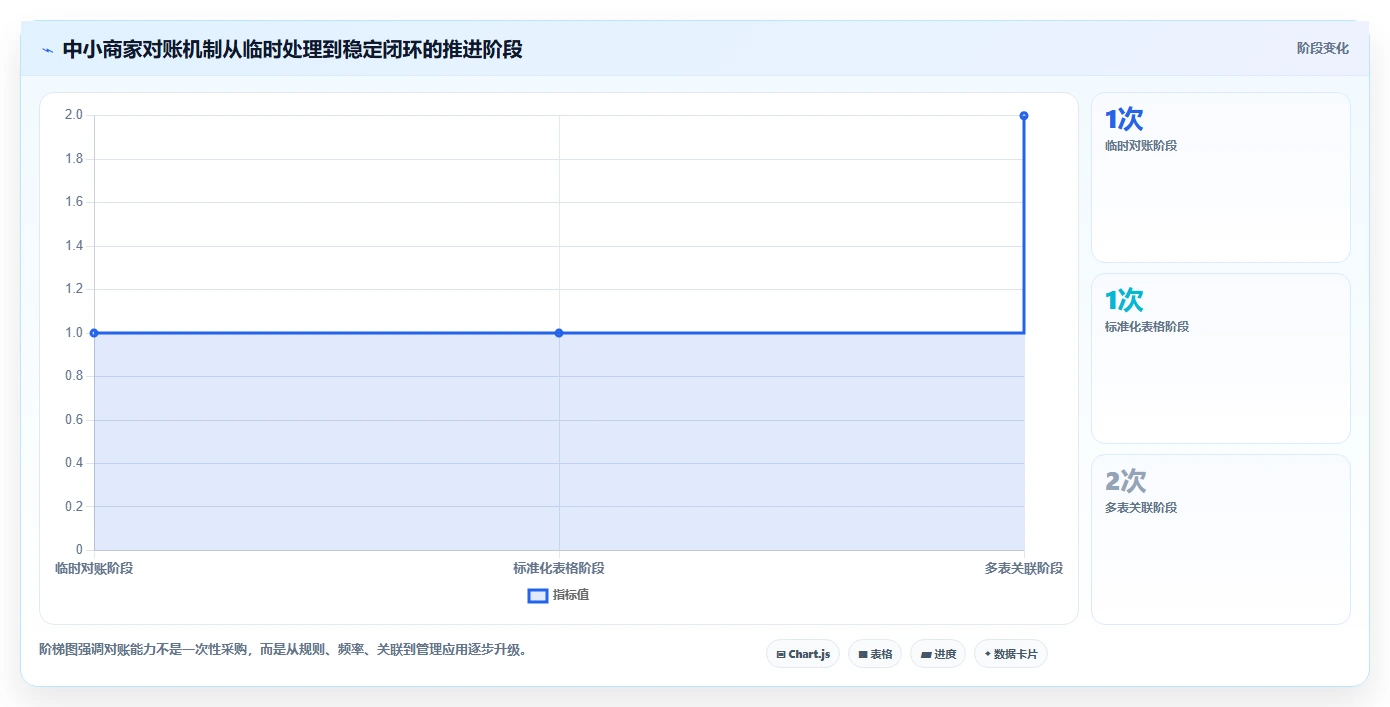Click the 1.4 y-axis tick label

pyautogui.click(x=74, y=246)
